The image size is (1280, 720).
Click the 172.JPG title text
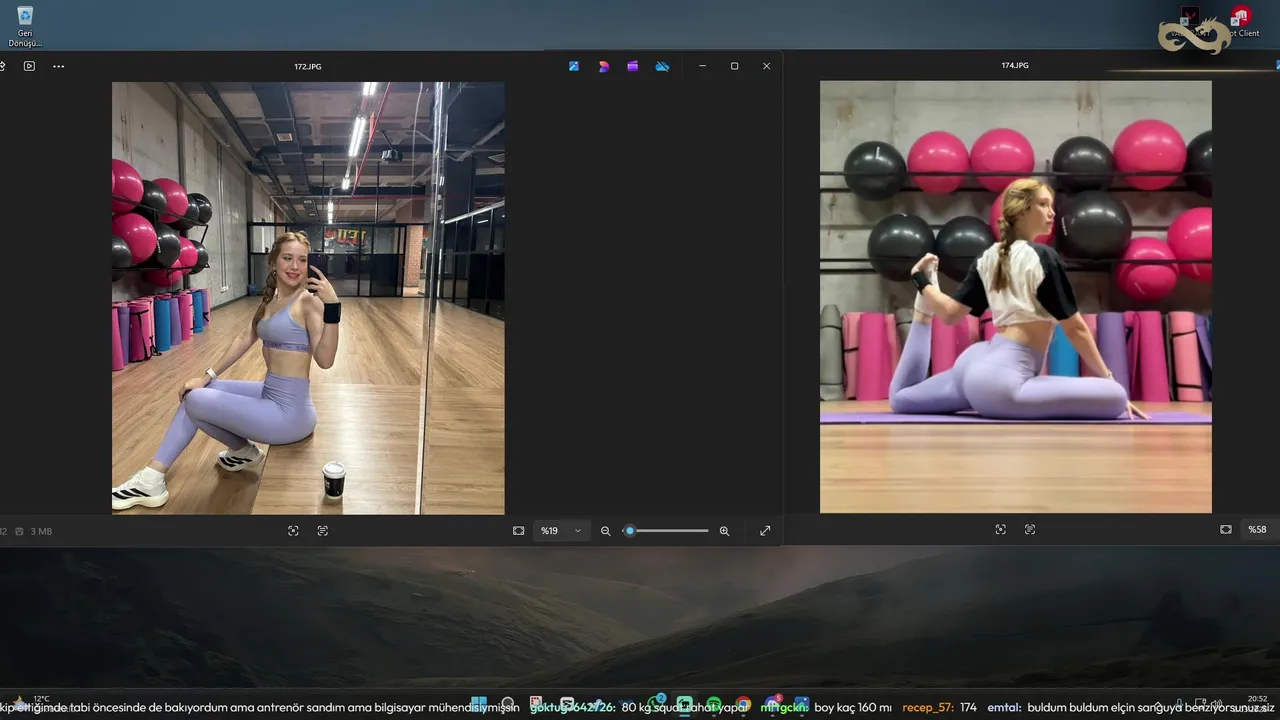click(308, 66)
